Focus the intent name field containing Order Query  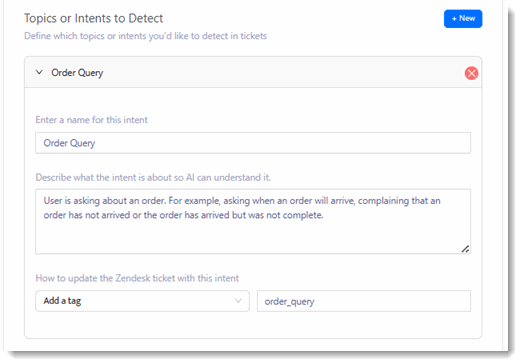[253, 143]
